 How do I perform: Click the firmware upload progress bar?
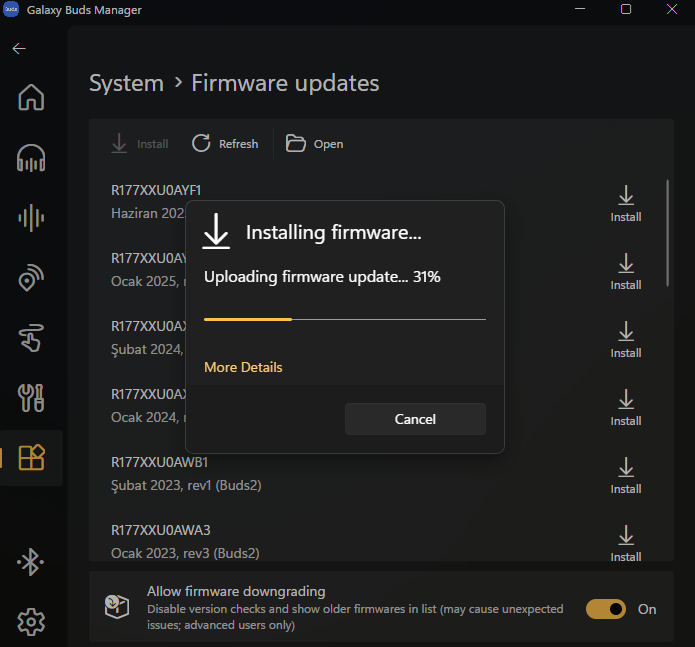click(345, 319)
